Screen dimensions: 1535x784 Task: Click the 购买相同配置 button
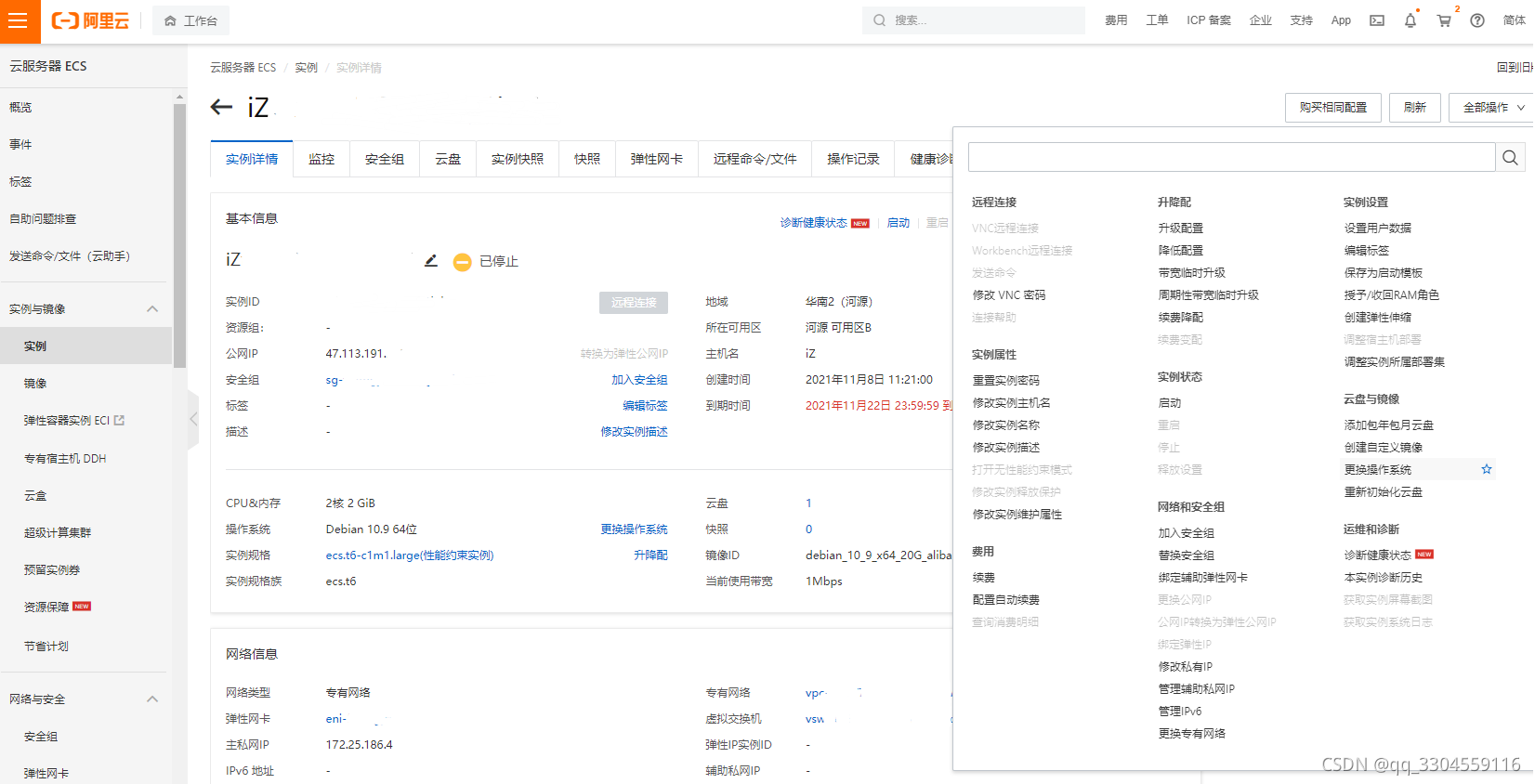[x=1333, y=108]
